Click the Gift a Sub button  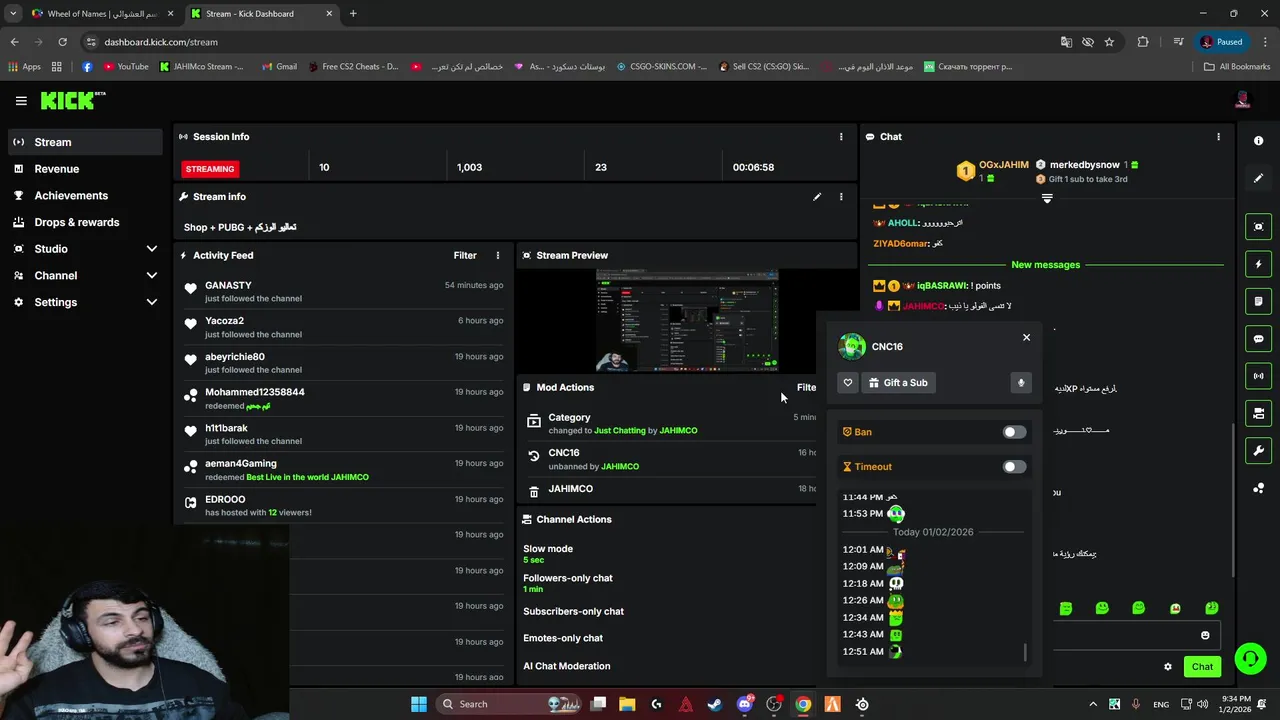tap(898, 382)
